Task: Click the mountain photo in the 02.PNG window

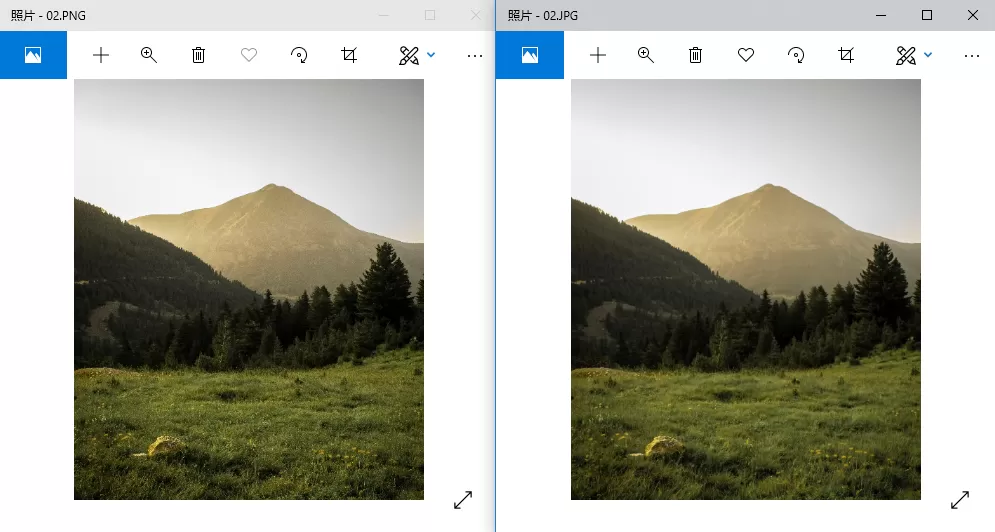Action: pyautogui.click(x=249, y=289)
